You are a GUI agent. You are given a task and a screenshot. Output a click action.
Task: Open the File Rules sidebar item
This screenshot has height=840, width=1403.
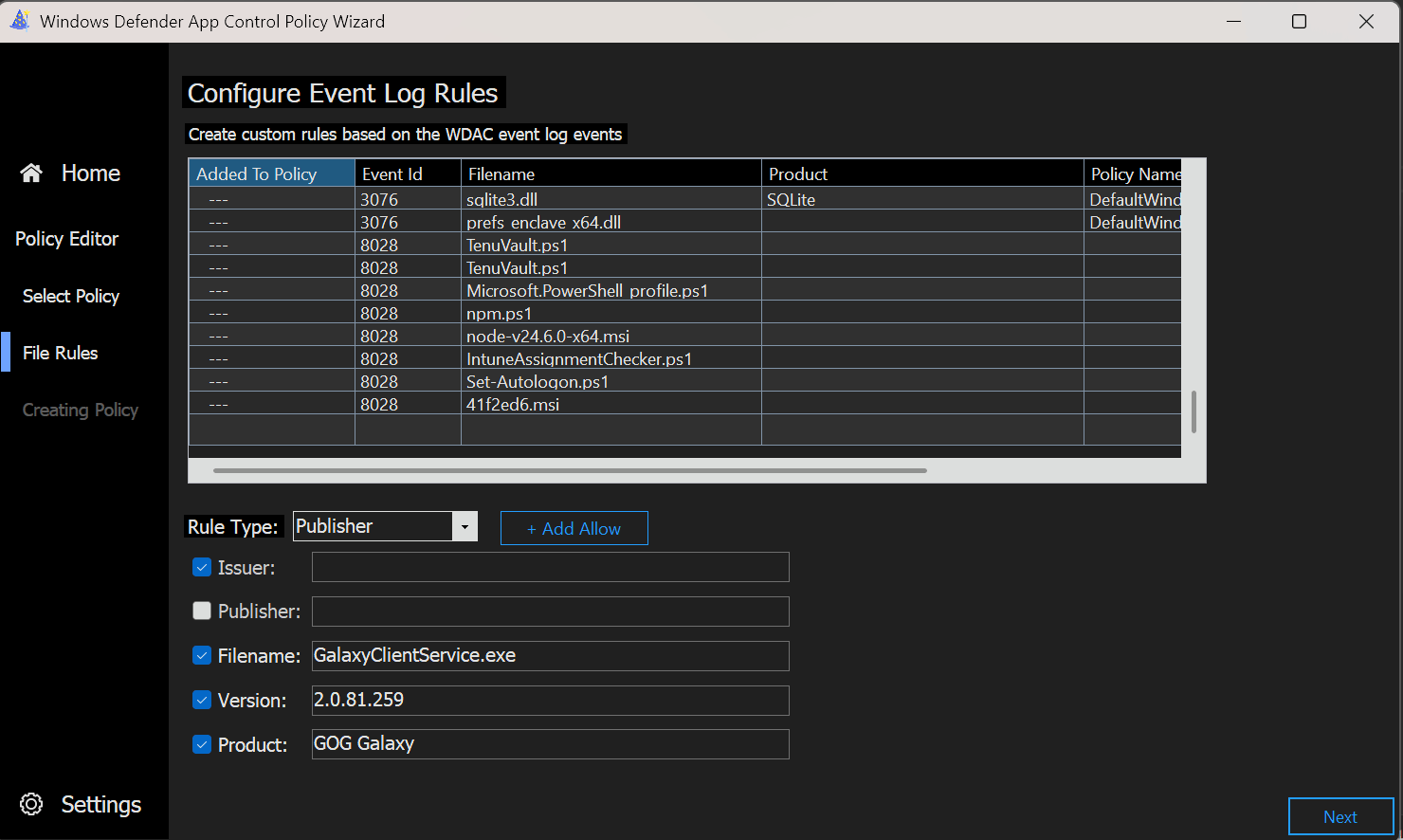(x=60, y=353)
